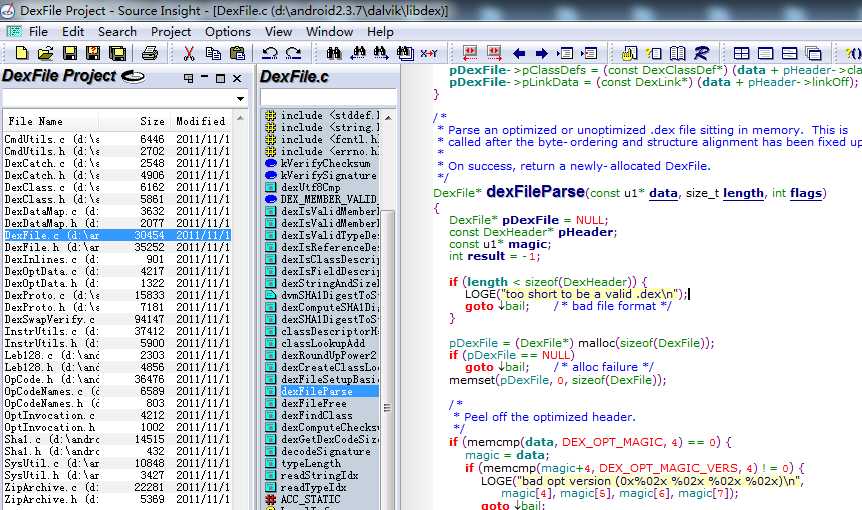The width and height of the screenshot is (862, 510).
Task: Click the Search Files binoculars icon
Action: click(405, 53)
